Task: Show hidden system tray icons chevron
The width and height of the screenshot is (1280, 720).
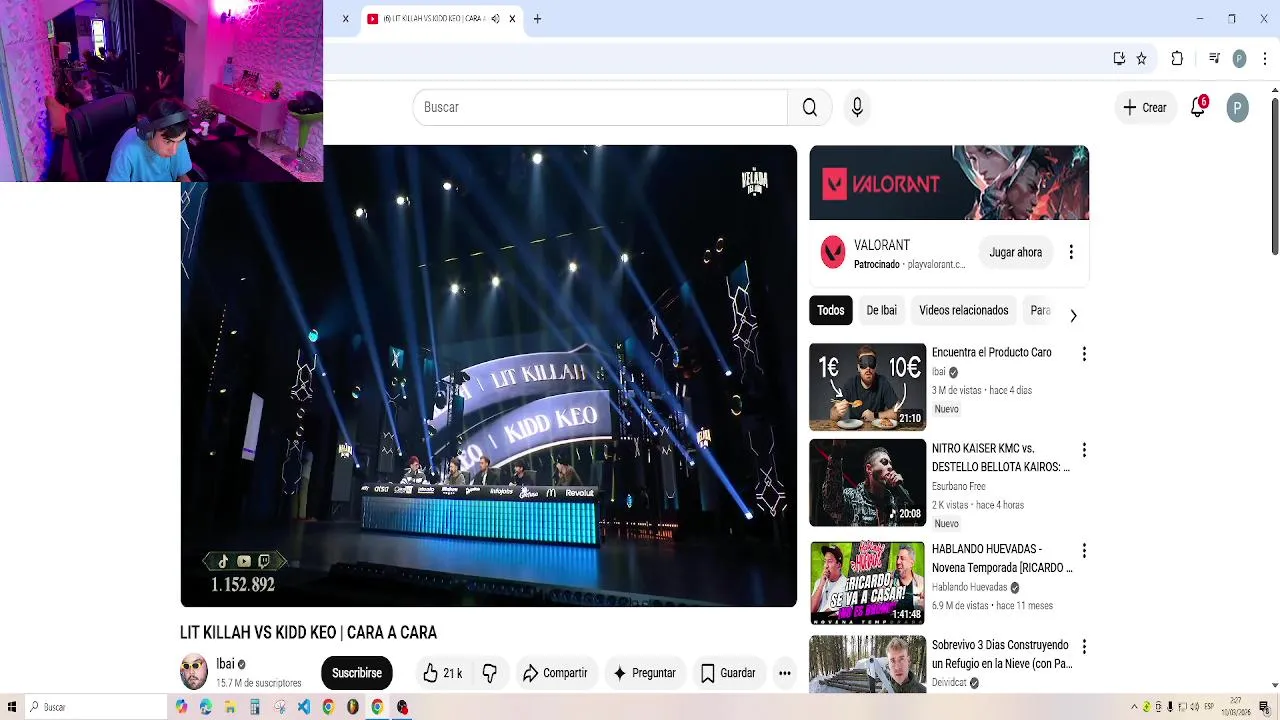Action: click(1134, 707)
